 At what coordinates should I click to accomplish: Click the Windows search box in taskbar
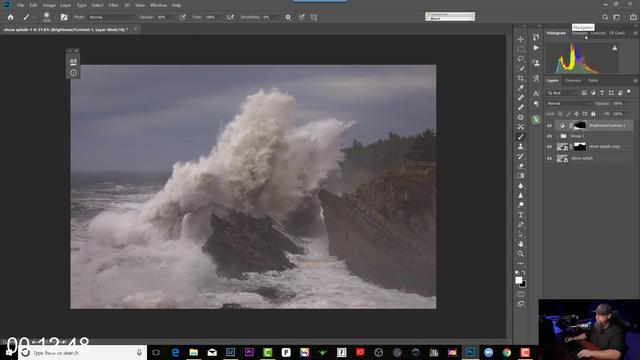(x=82, y=353)
